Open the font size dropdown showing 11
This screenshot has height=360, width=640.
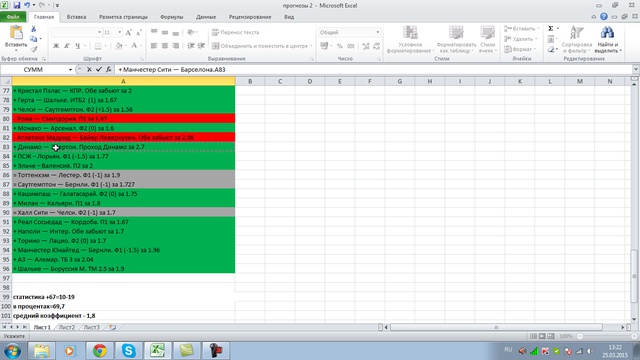click(120, 32)
